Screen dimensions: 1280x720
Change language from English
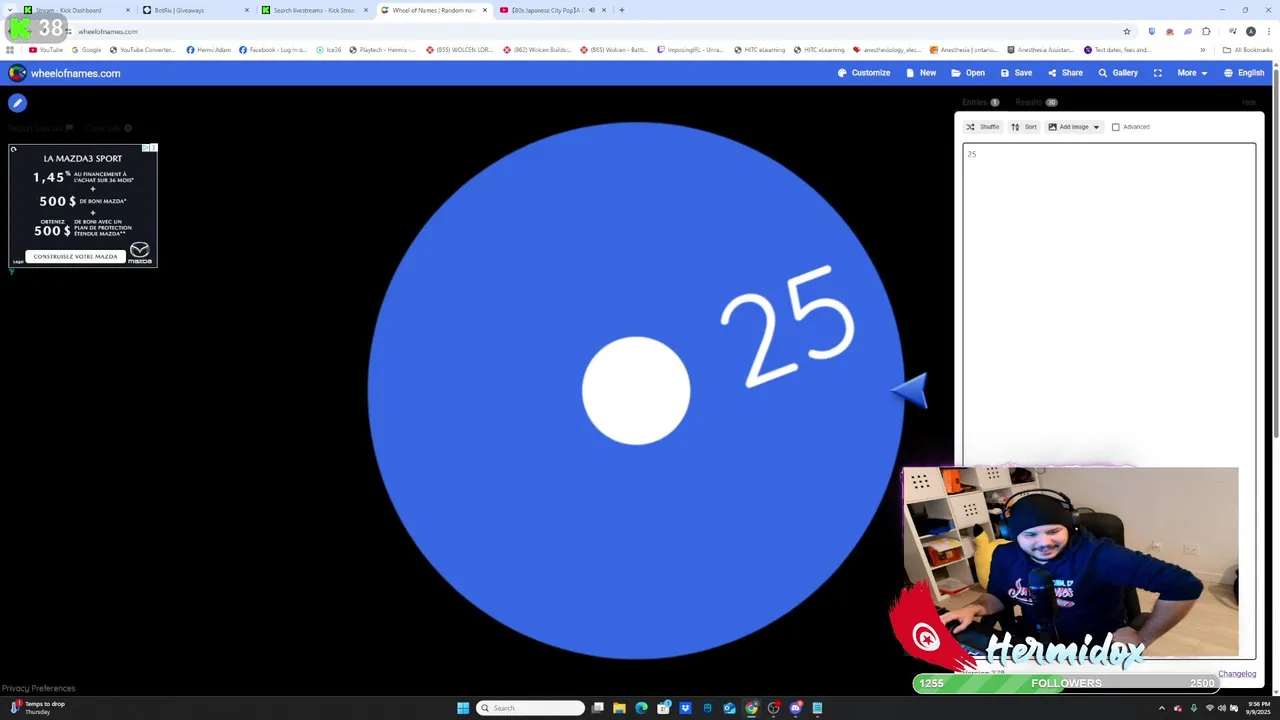click(x=1244, y=73)
